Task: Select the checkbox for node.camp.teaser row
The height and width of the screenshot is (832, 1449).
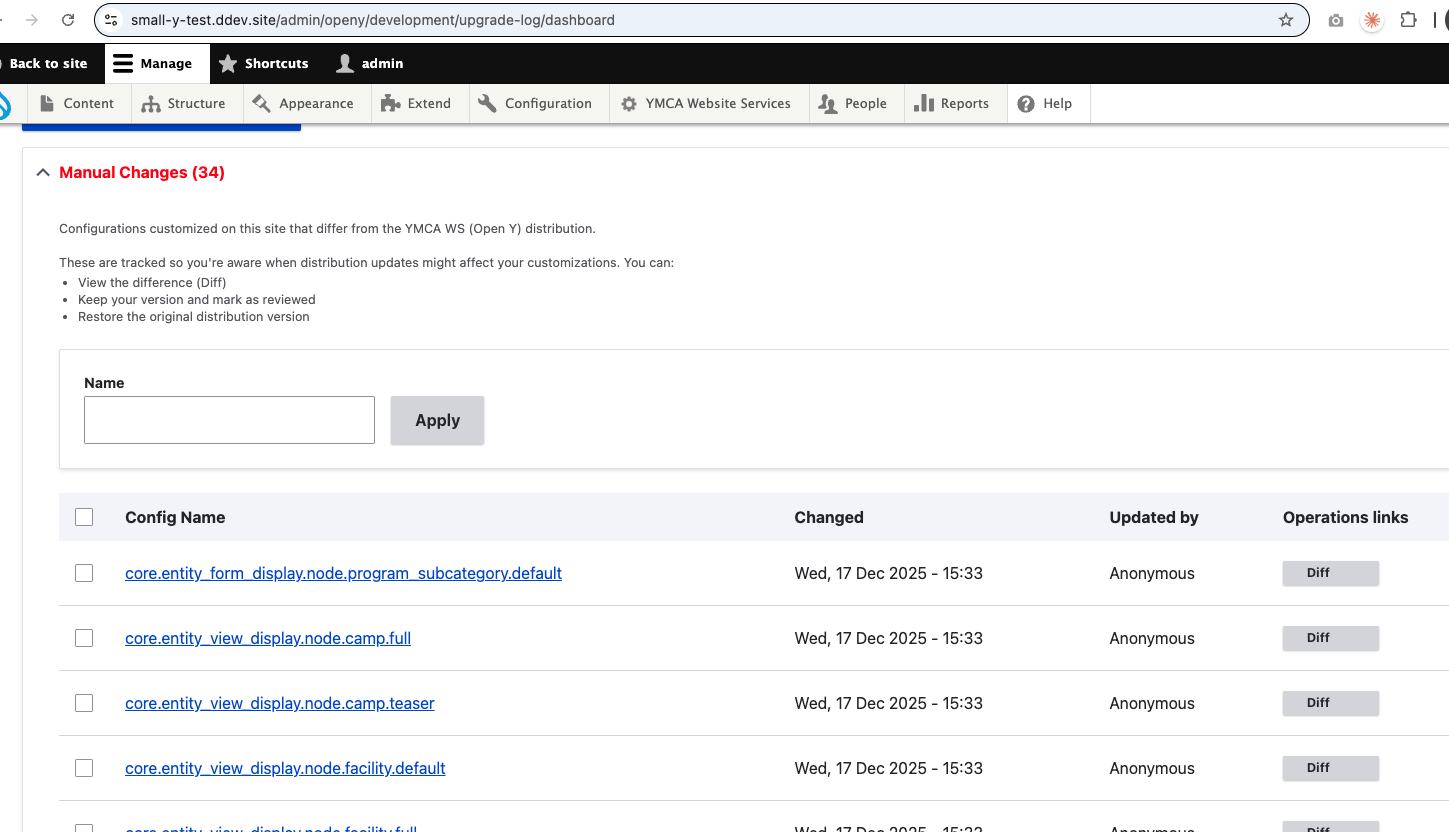Action: pos(84,703)
